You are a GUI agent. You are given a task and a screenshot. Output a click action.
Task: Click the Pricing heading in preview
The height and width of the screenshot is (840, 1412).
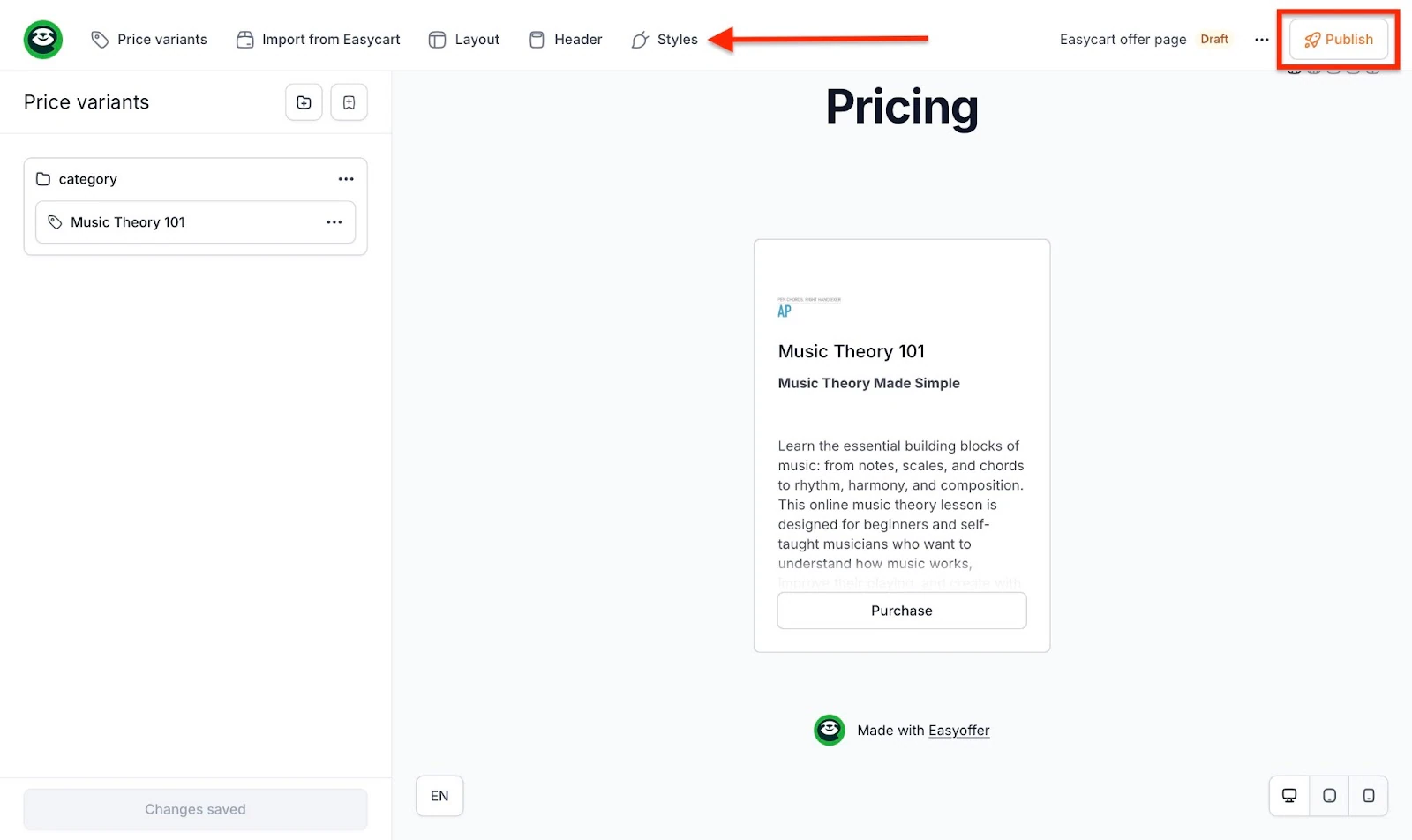(x=902, y=107)
